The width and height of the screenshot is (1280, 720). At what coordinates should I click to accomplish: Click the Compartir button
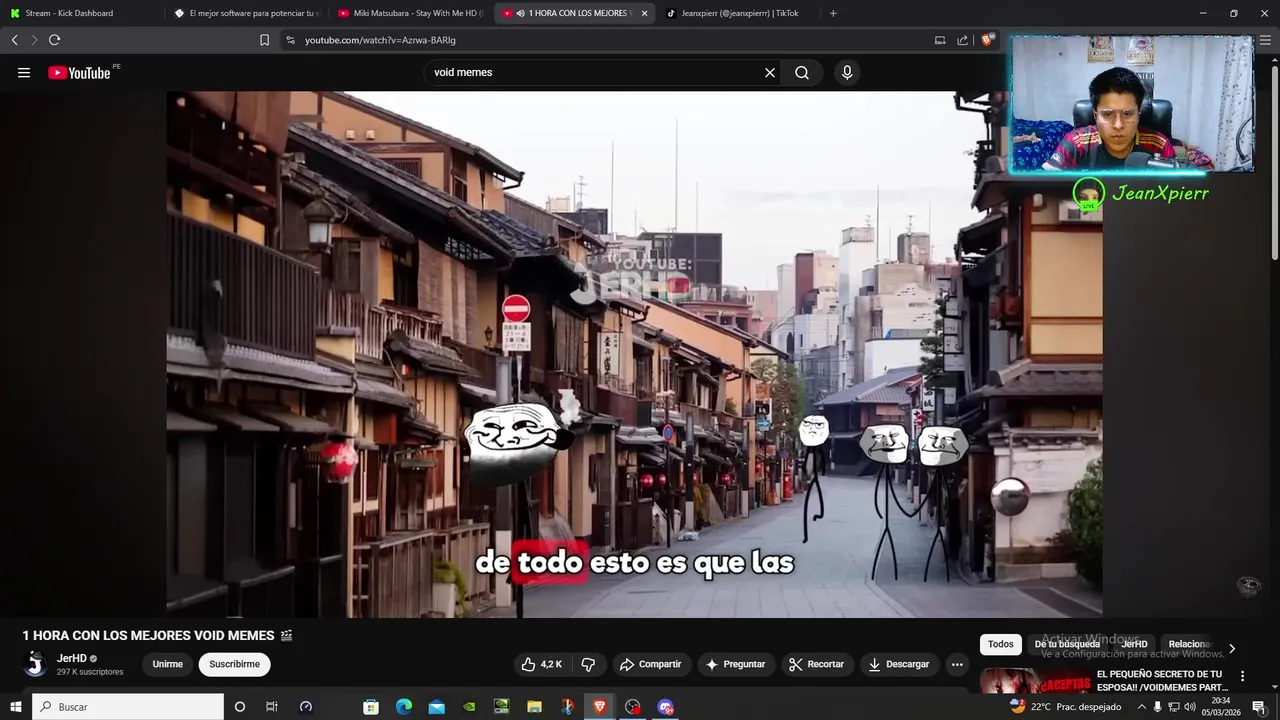coord(650,664)
